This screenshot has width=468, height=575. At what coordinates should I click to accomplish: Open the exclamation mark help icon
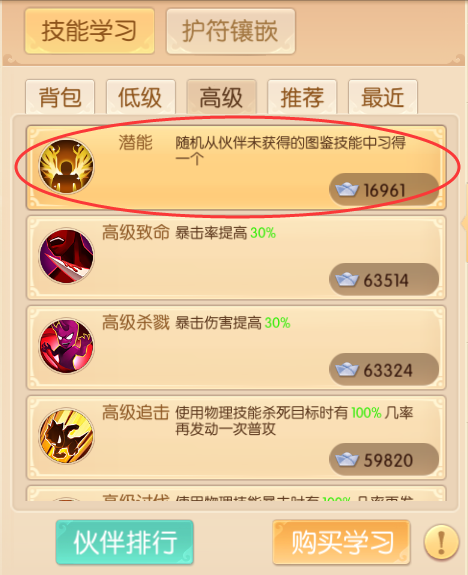[441, 542]
